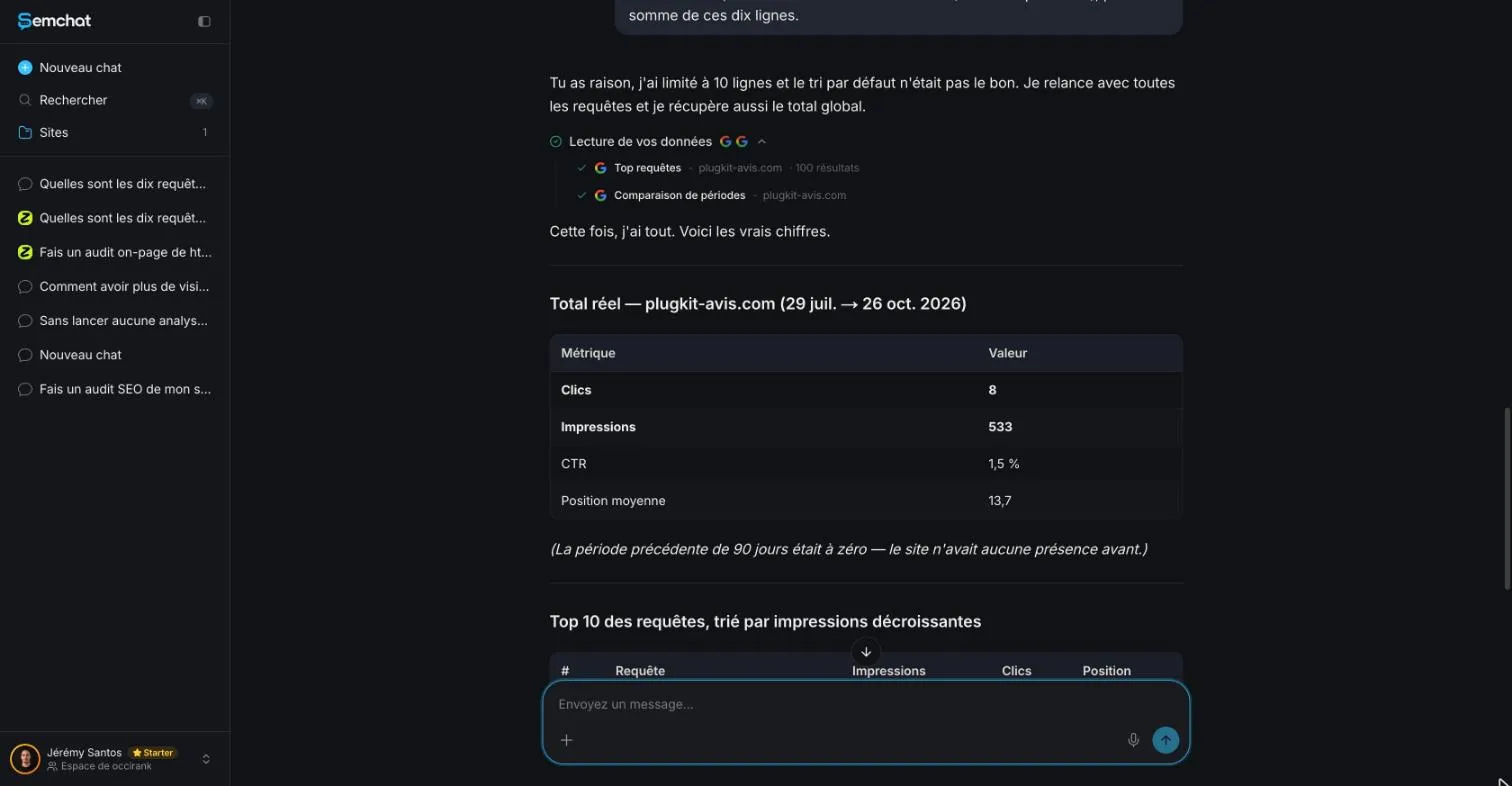
Task: Open the 'Nouveau chat' conversation in the history list
Action: click(115, 355)
